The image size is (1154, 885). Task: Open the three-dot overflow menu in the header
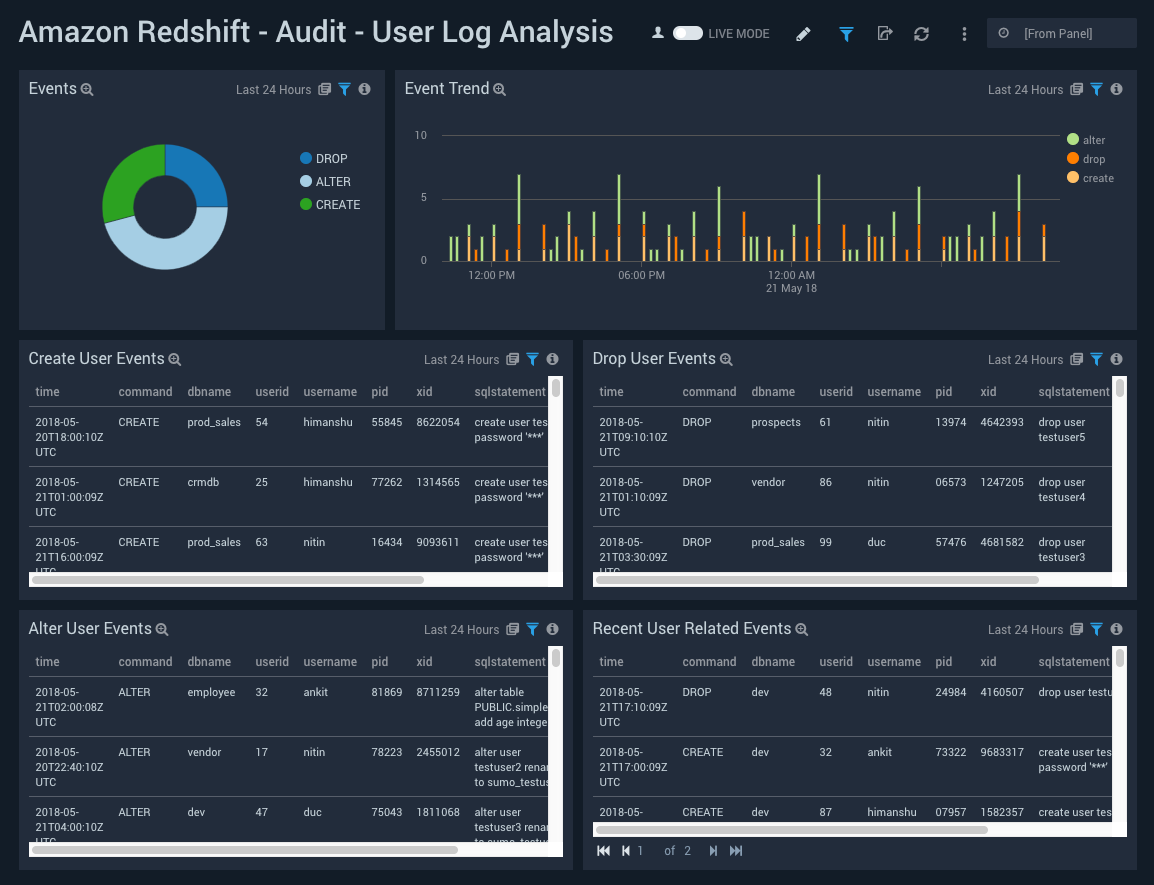coord(964,33)
